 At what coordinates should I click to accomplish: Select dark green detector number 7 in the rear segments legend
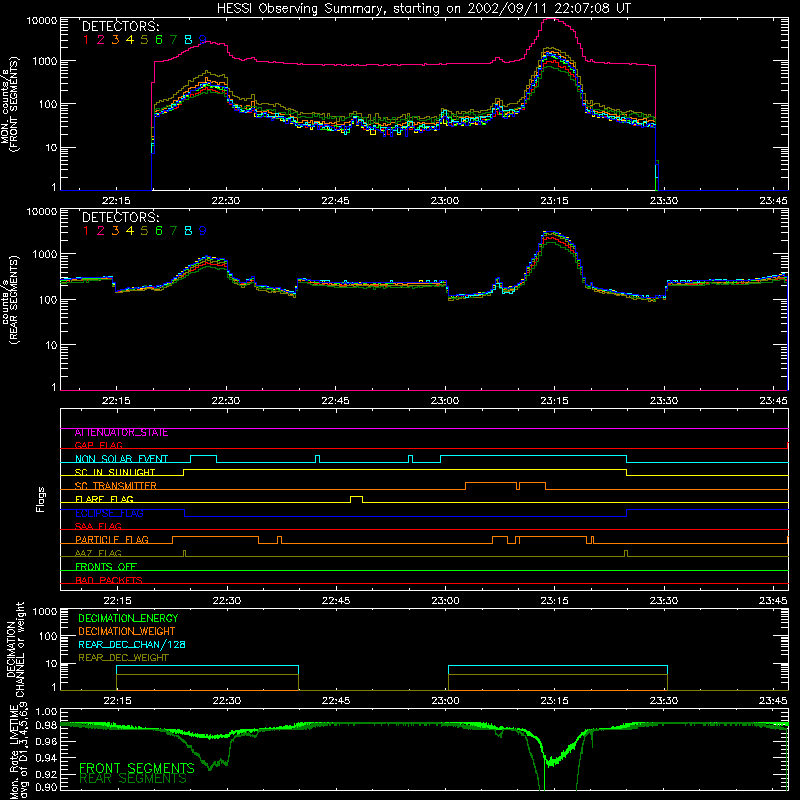click(173, 231)
